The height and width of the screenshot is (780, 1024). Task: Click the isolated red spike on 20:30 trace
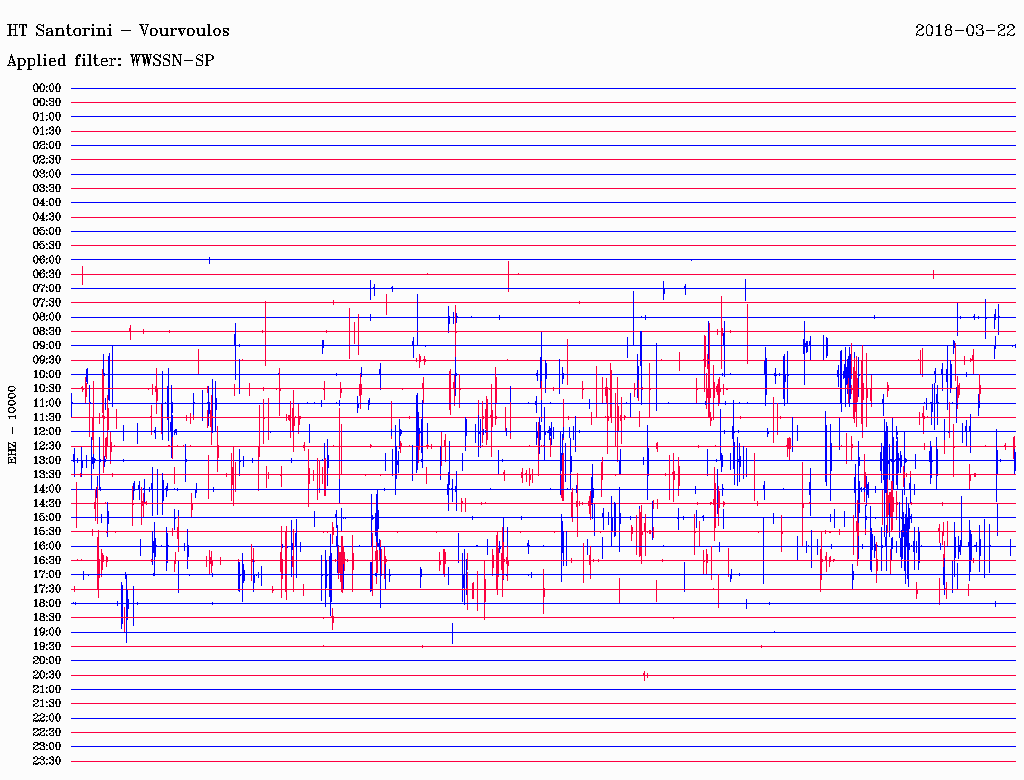tap(645, 676)
